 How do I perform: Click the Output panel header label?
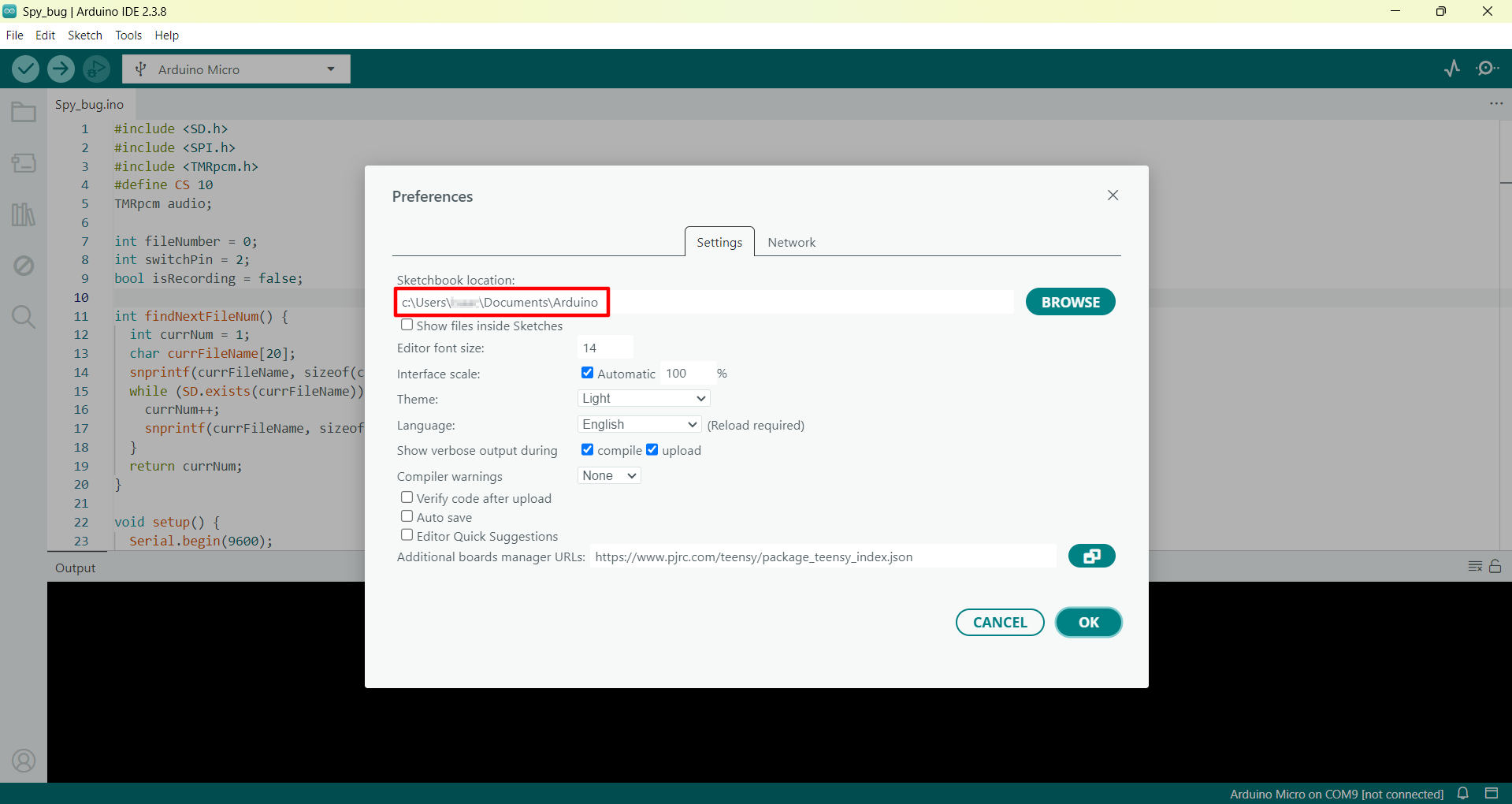[x=75, y=568]
